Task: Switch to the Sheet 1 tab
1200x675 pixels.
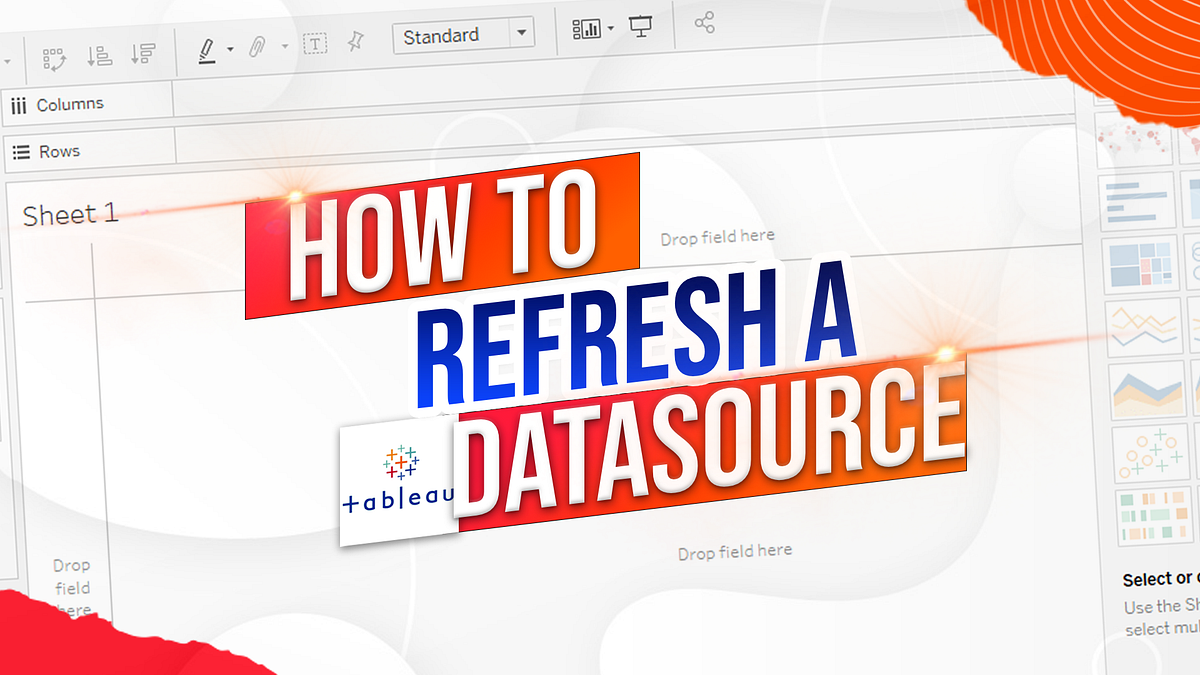Action: (x=70, y=213)
